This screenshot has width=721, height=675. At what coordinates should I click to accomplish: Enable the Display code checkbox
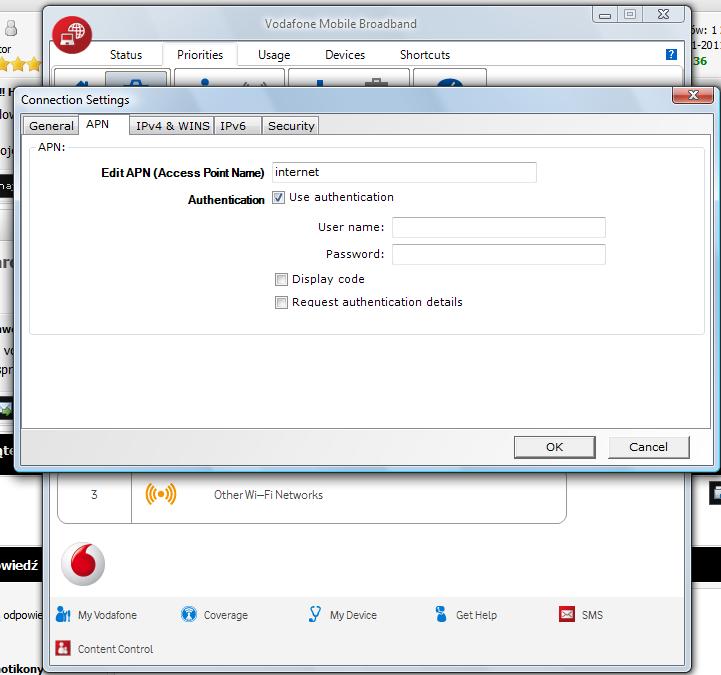(282, 280)
